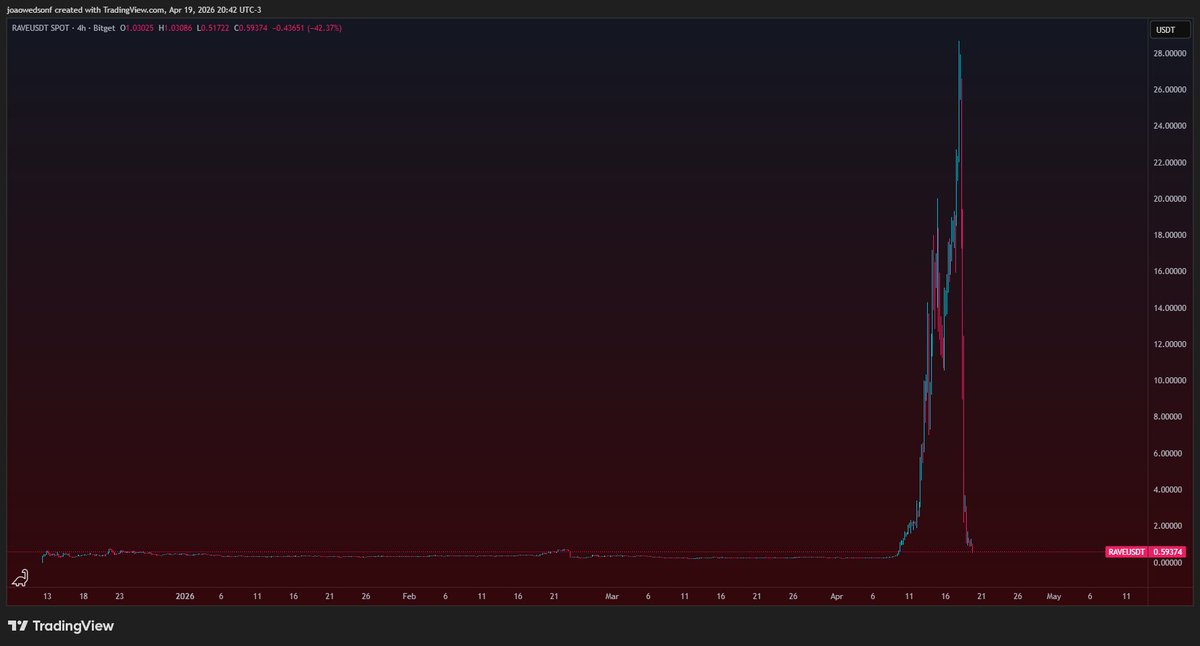The image size is (1200, 646).
Task: Select the close value C0.59374 in the legend
Action: tap(250, 28)
